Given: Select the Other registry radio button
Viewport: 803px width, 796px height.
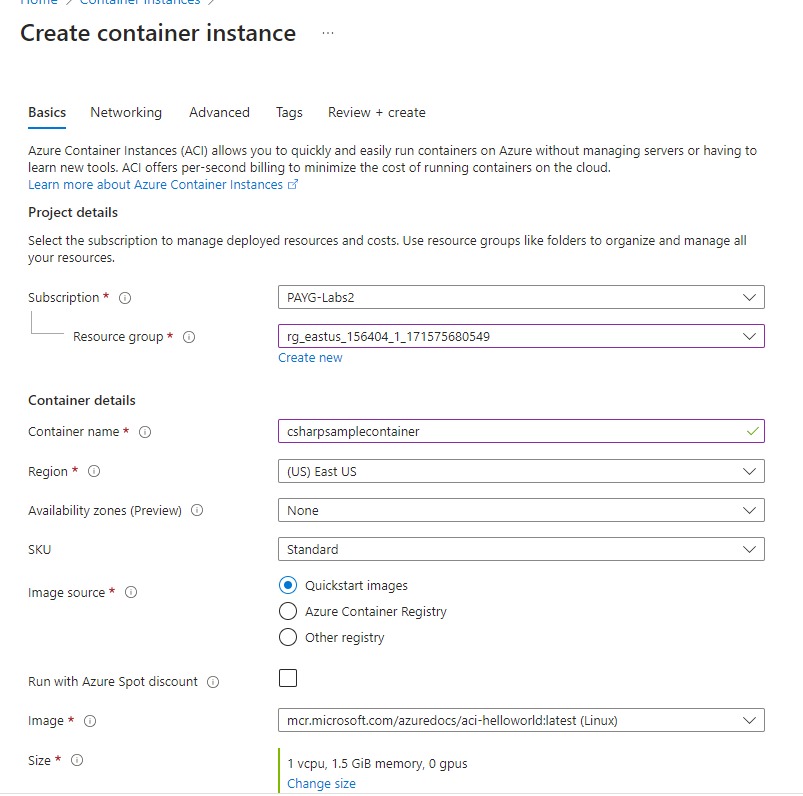Looking at the screenshot, I should pyautogui.click(x=288, y=637).
